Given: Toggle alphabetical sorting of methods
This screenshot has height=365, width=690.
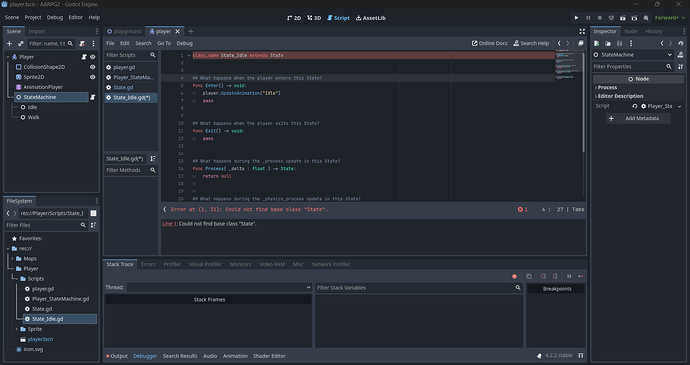Looking at the screenshot, I should tap(153, 159).
